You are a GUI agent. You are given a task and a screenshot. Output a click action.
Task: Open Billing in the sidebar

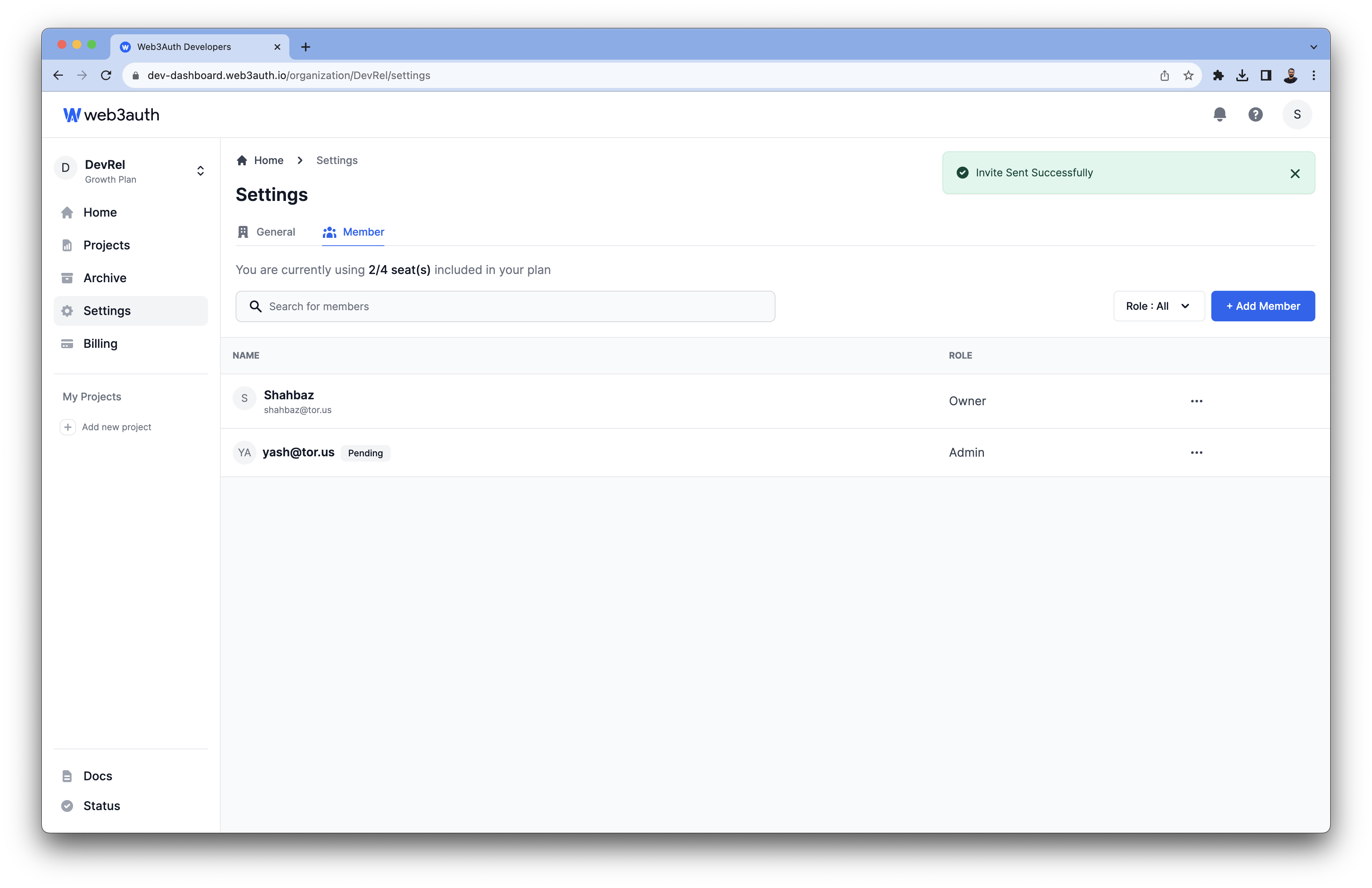[x=130, y=343]
